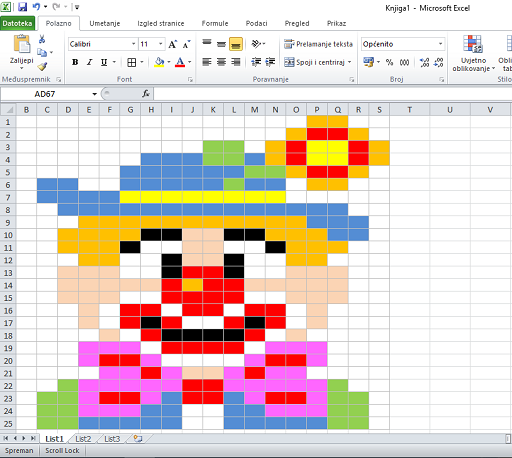Open the Calibri font name dropdown

133,44
